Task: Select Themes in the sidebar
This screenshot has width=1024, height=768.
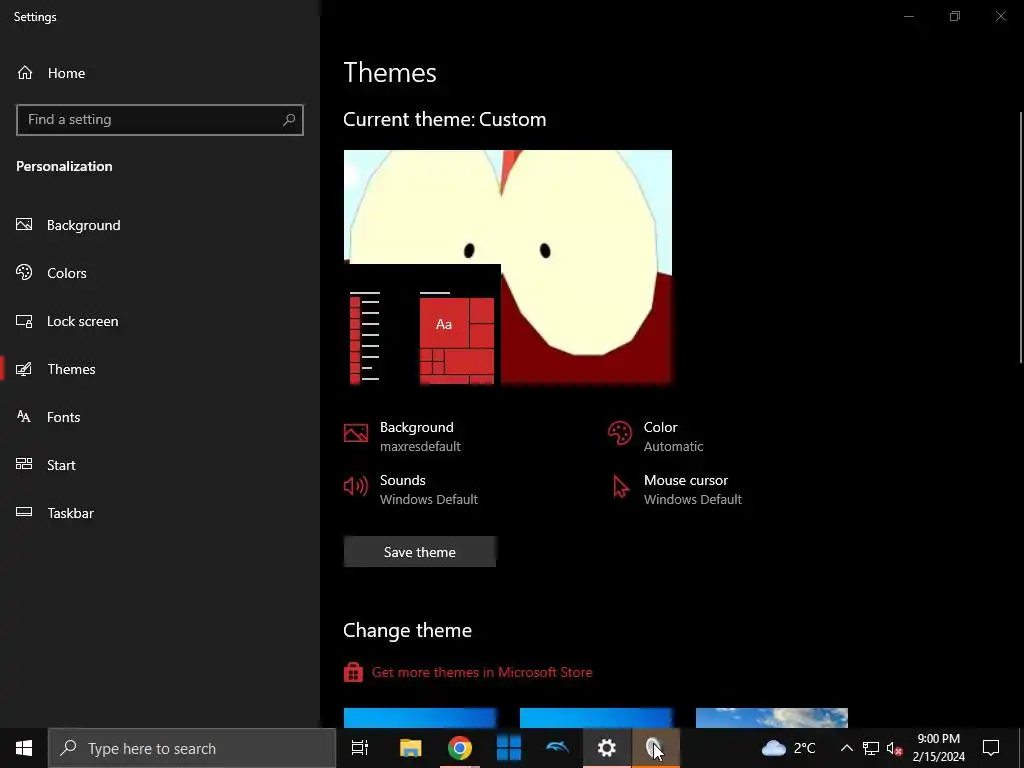Action: tap(160, 369)
